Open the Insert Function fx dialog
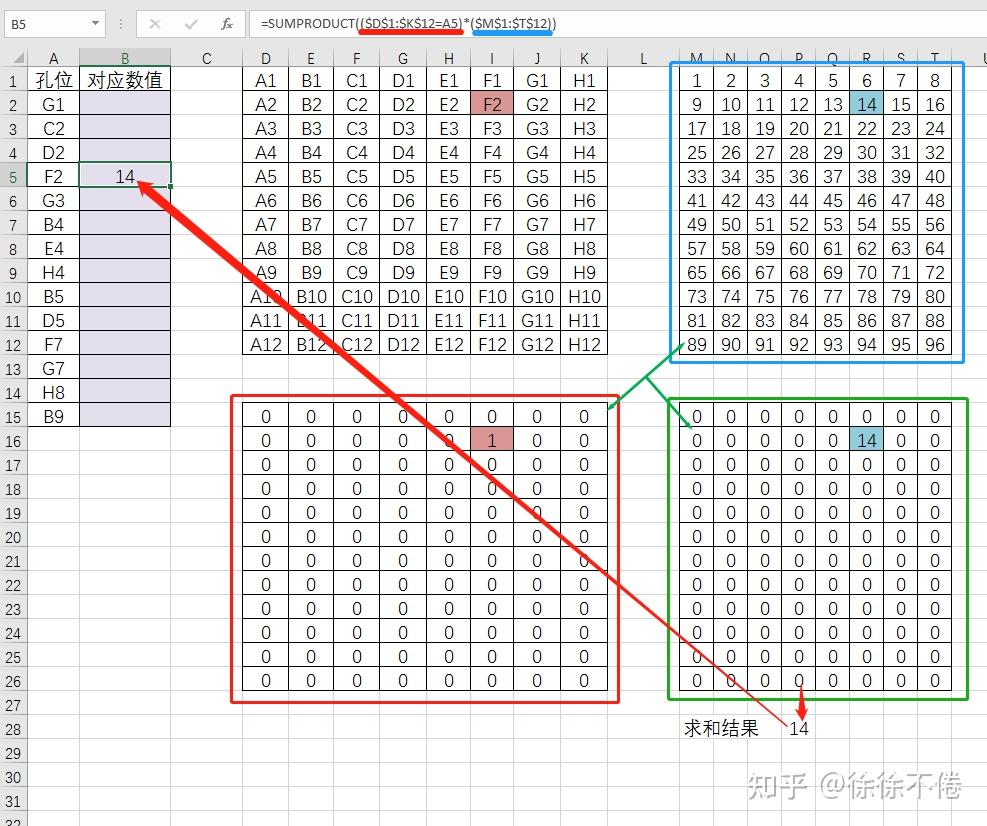The width and height of the screenshot is (987, 826). [227, 25]
